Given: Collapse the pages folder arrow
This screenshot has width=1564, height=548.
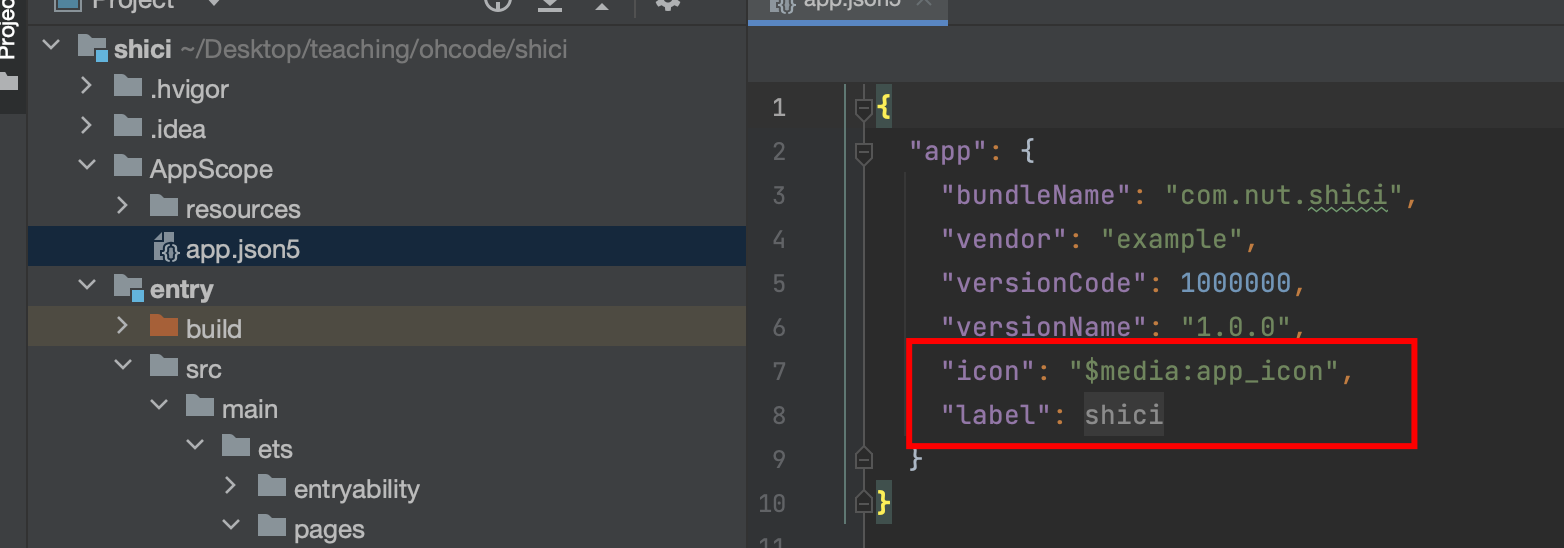Looking at the screenshot, I should pyautogui.click(x=232, y=527).
